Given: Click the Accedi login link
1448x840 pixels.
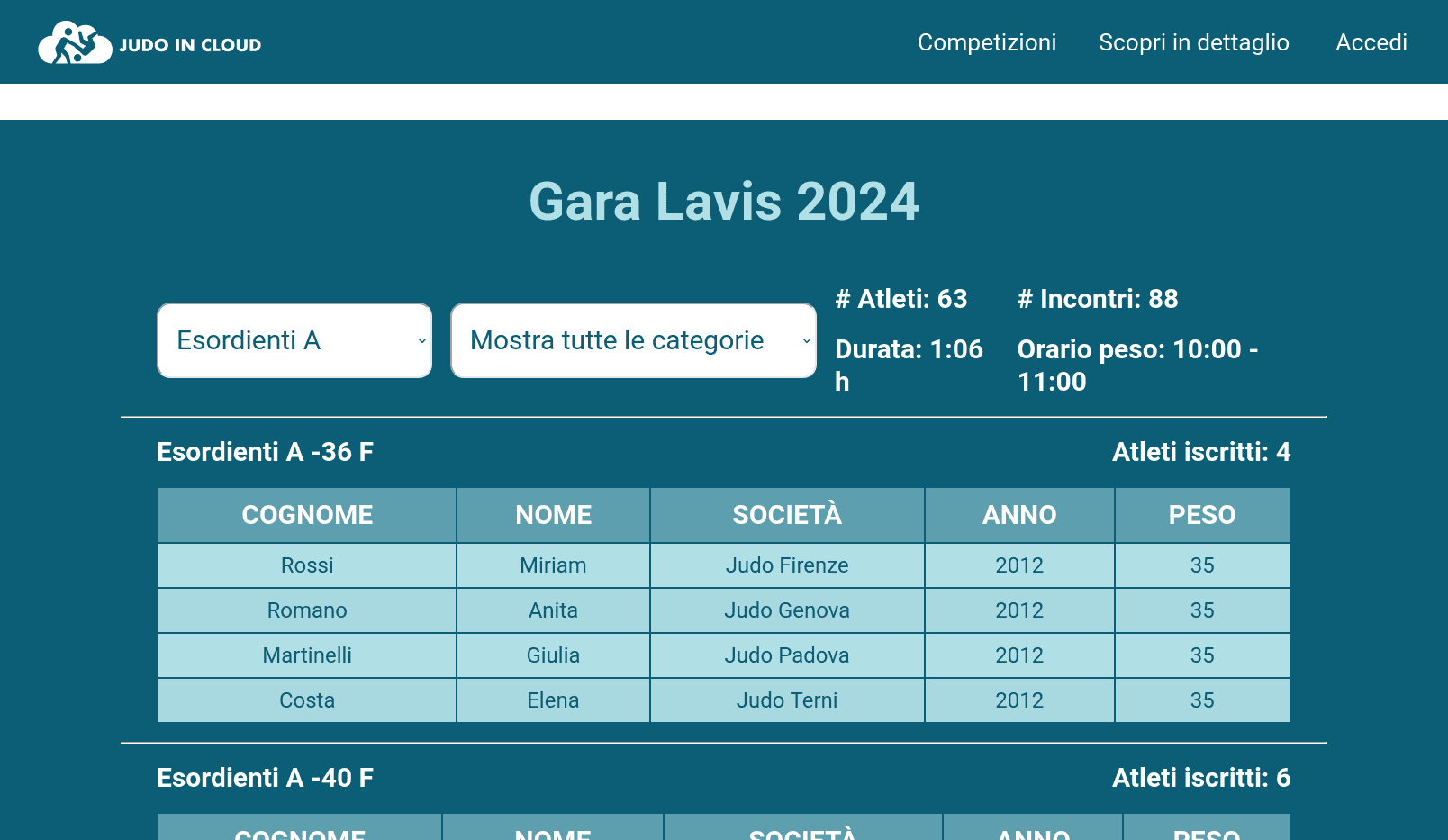Looking at the screenshot, I should (x=1371, y=42).
